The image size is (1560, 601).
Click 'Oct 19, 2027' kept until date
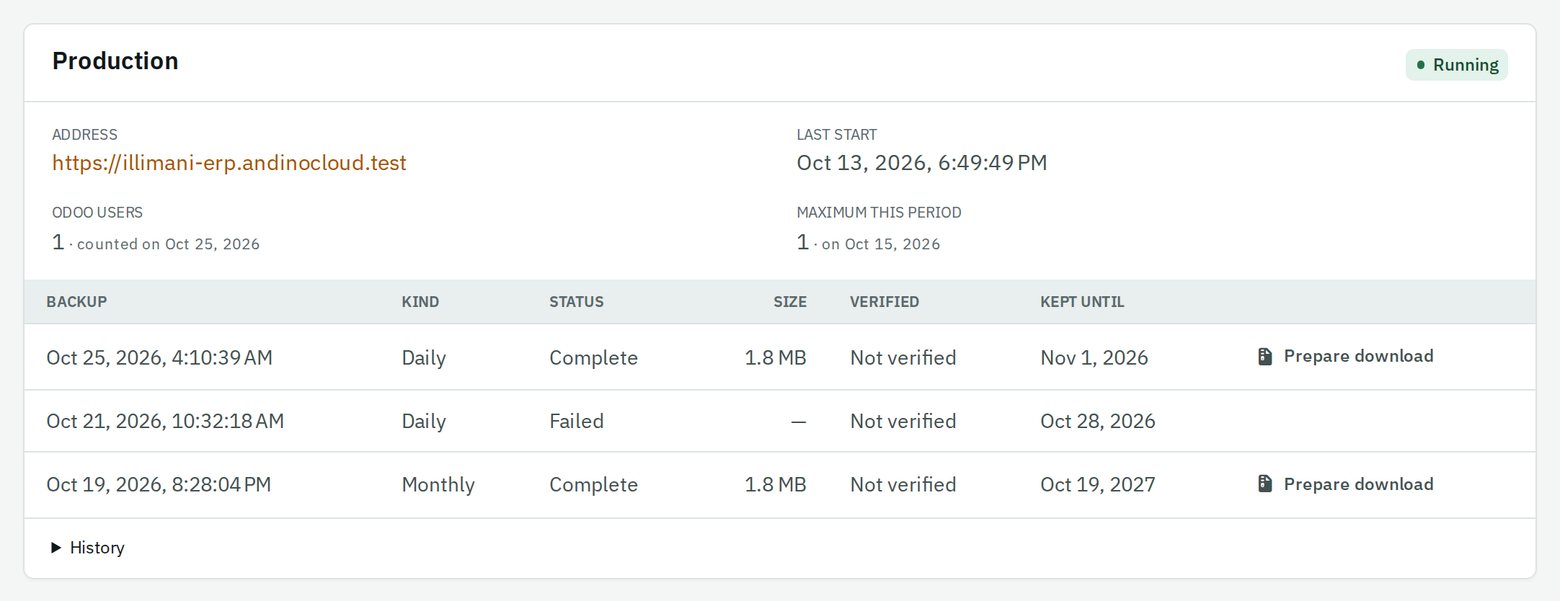click(x=1098, y=485)
